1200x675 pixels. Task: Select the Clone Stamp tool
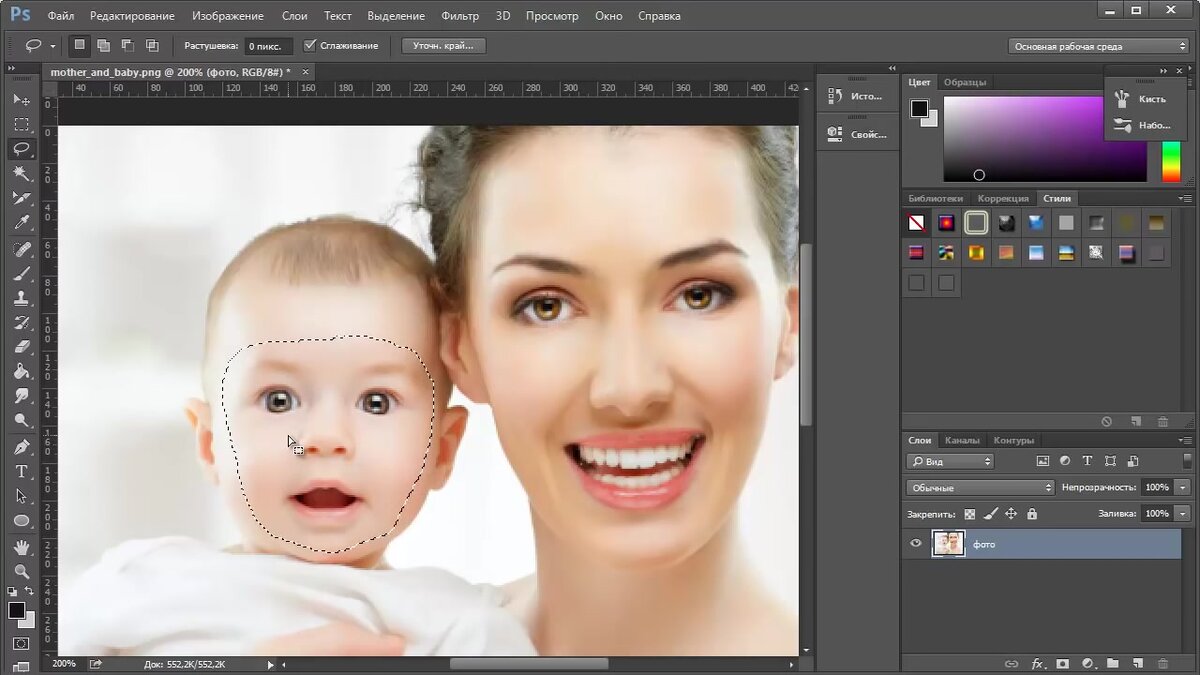point(21,298)
